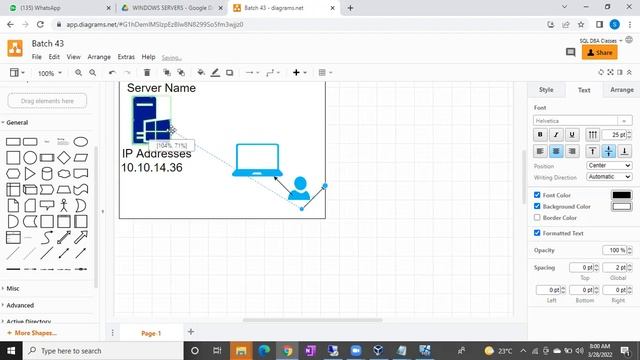The height and width of the screenshot is (360, 640).
Task: Align text to the bottom
Action: [x=624, y=151]
